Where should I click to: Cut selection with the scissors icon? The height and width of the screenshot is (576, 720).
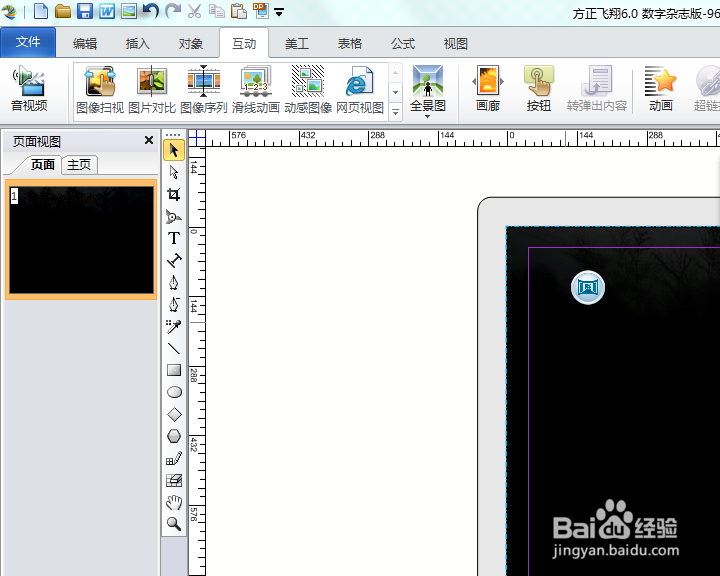click(194, 11)
